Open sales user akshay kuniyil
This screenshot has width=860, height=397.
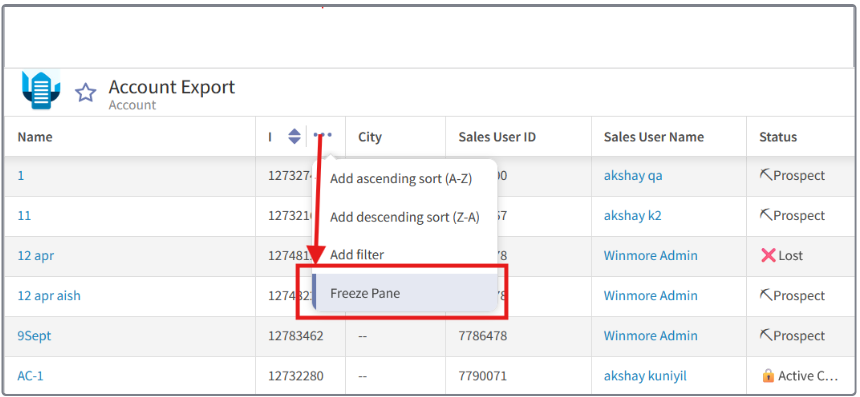(645, 376)
